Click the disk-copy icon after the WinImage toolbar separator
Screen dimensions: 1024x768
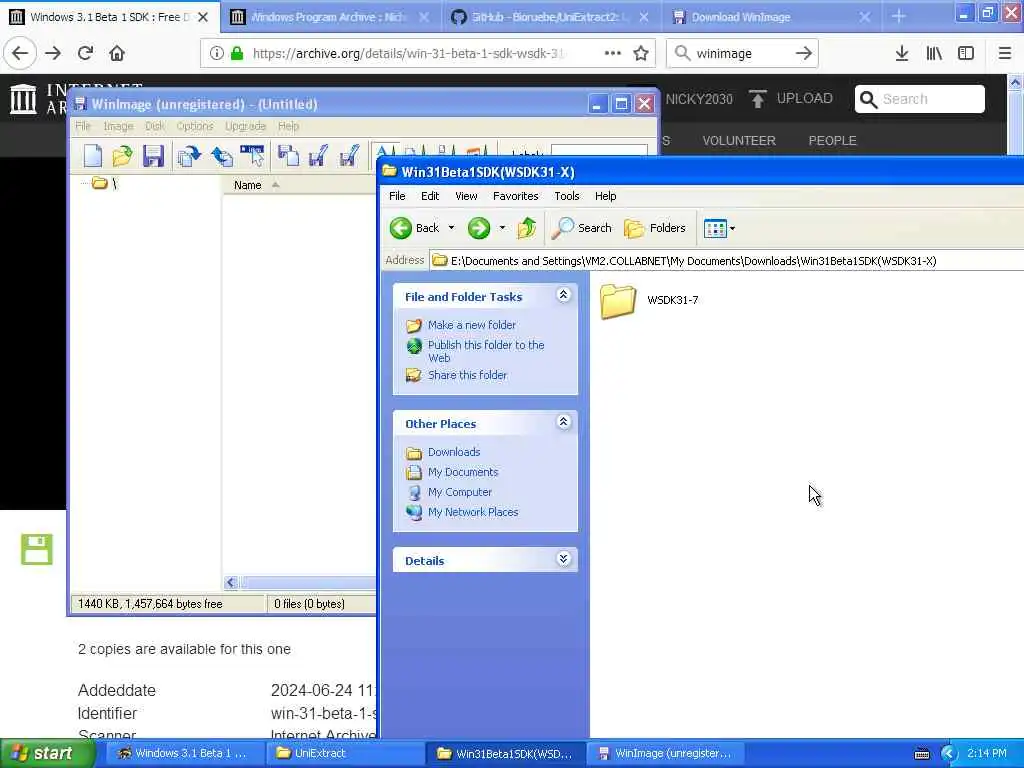[288, 155]
